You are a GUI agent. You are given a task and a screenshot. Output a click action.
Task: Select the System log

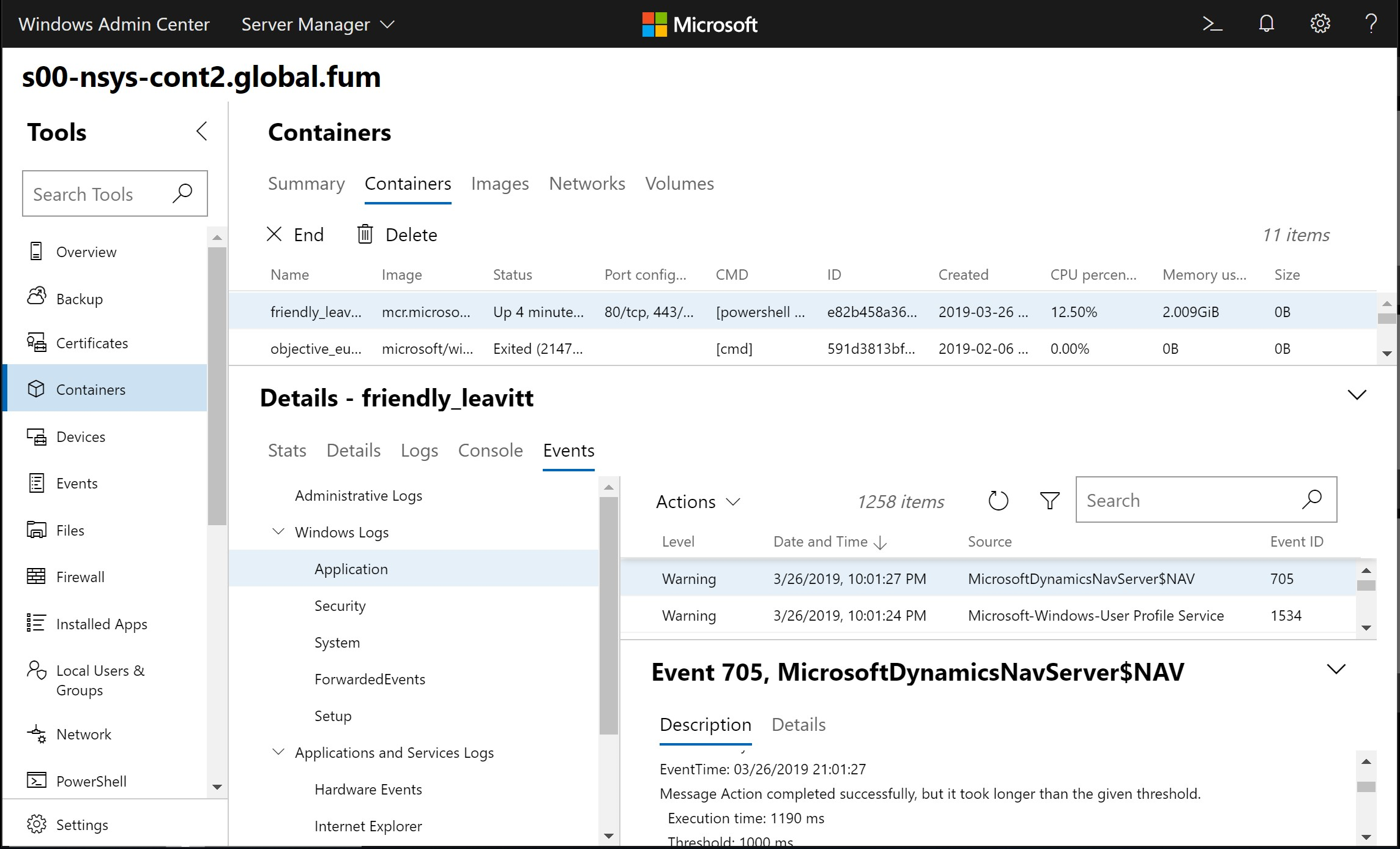(x=337, y=642)
